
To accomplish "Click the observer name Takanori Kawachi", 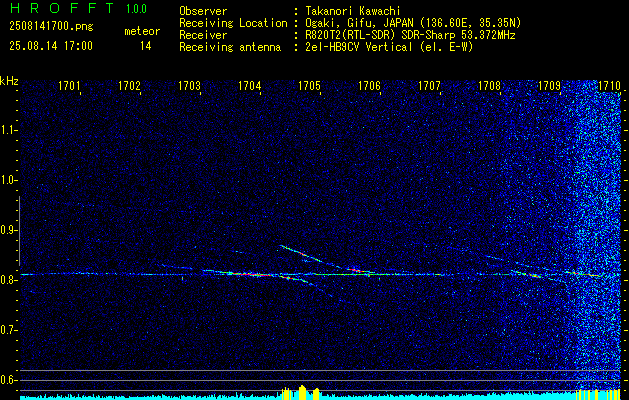I will click(353, 11).
